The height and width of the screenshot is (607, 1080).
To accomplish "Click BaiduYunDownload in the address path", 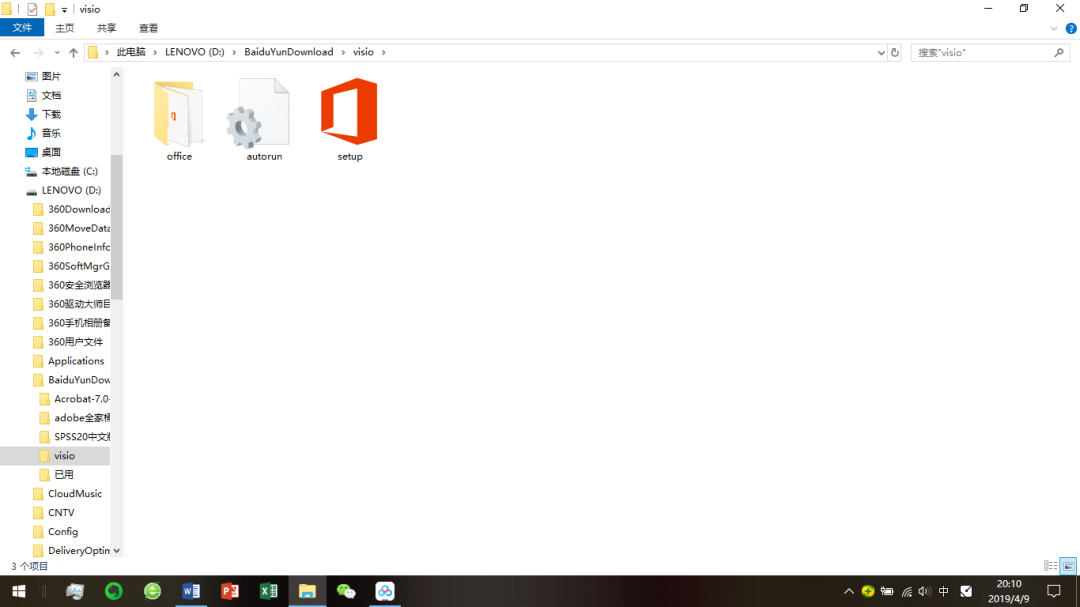I will click(x=289, y=52).
